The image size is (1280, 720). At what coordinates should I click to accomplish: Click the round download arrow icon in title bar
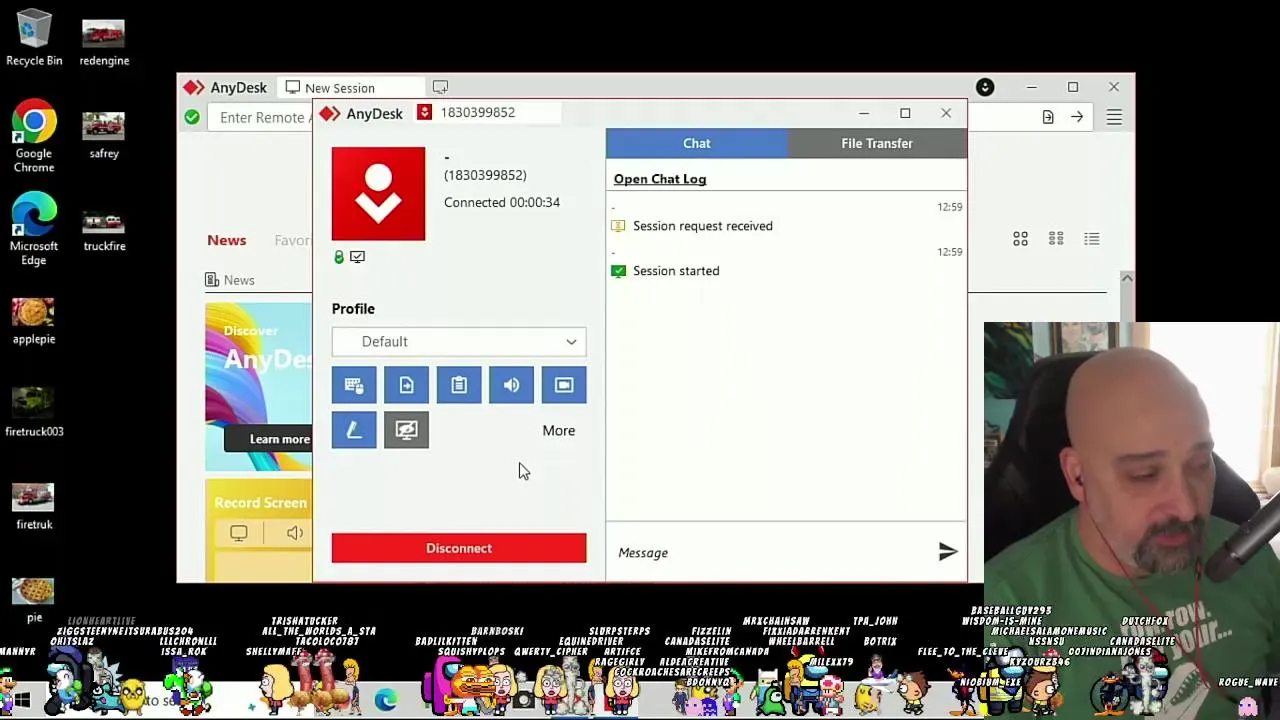[x=985, y=88]
